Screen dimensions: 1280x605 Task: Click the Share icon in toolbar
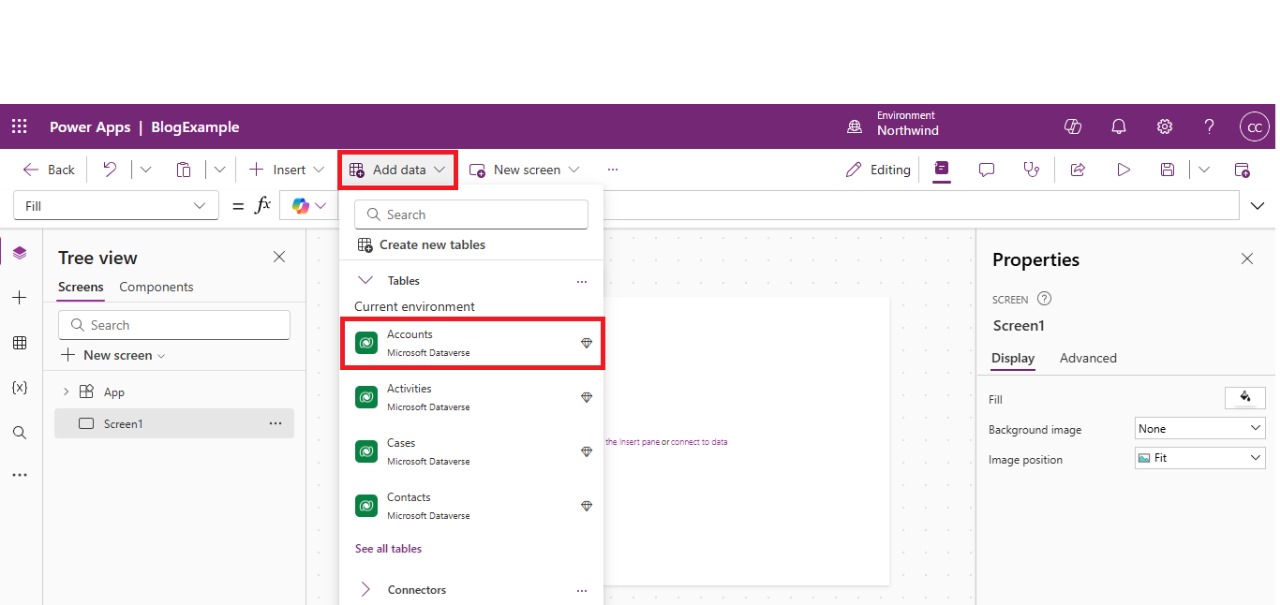(1078, 170)
